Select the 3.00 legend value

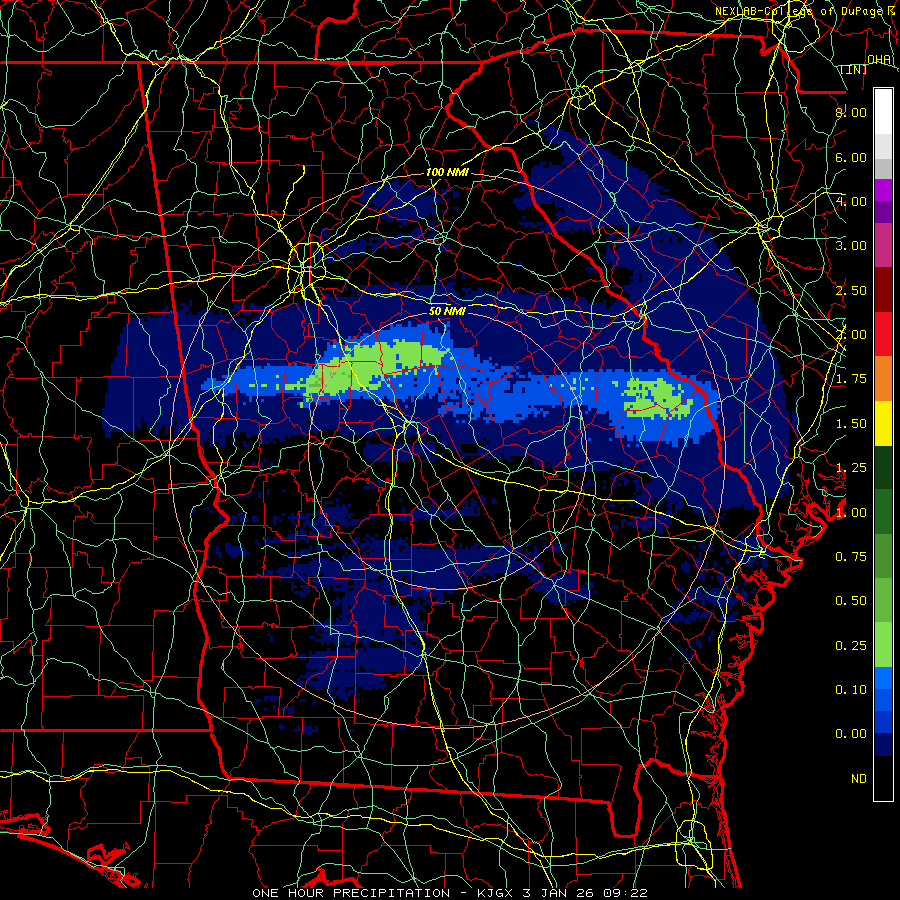851,246
